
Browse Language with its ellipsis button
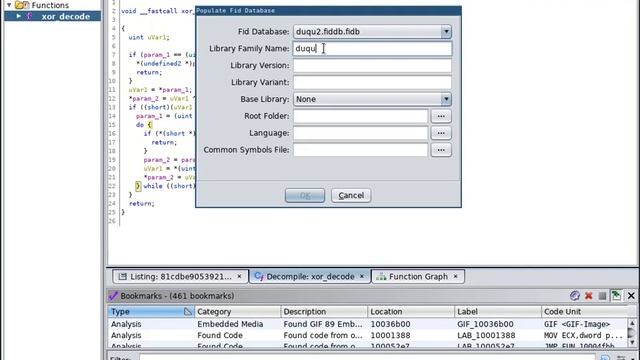tap(441, 133)
